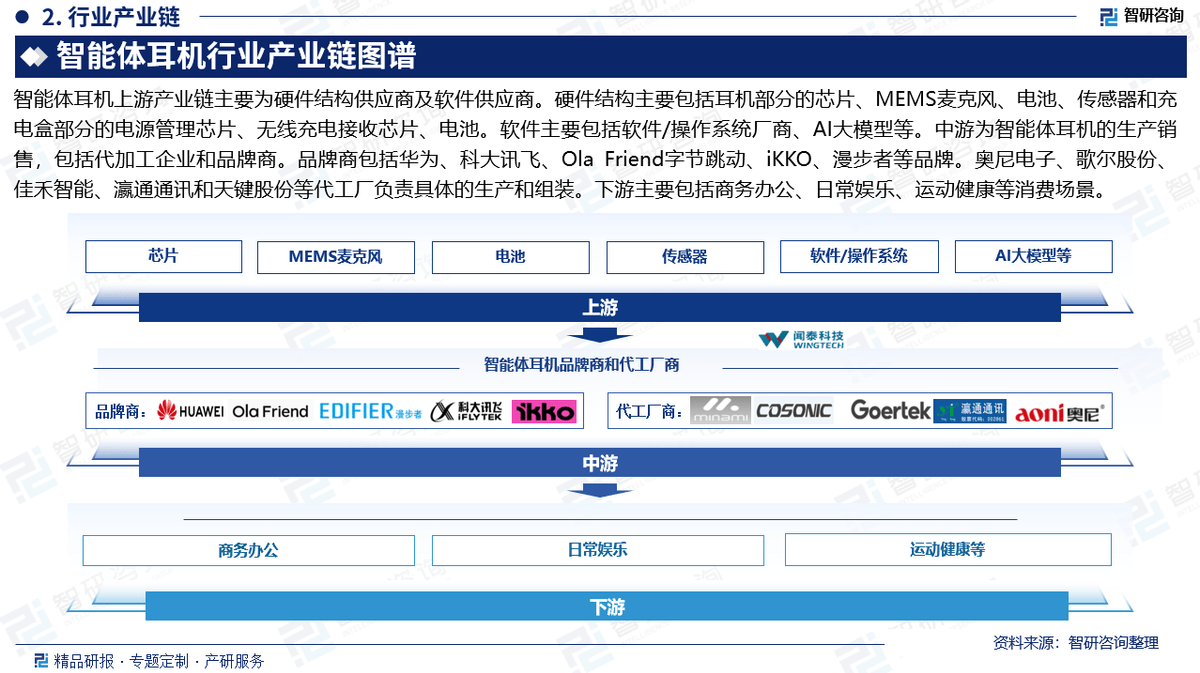Viewport: 1200px width, 673px height.
Task: Select the MEMS麦克风 box
Action: pyautogui.click(x=336, y=257)
